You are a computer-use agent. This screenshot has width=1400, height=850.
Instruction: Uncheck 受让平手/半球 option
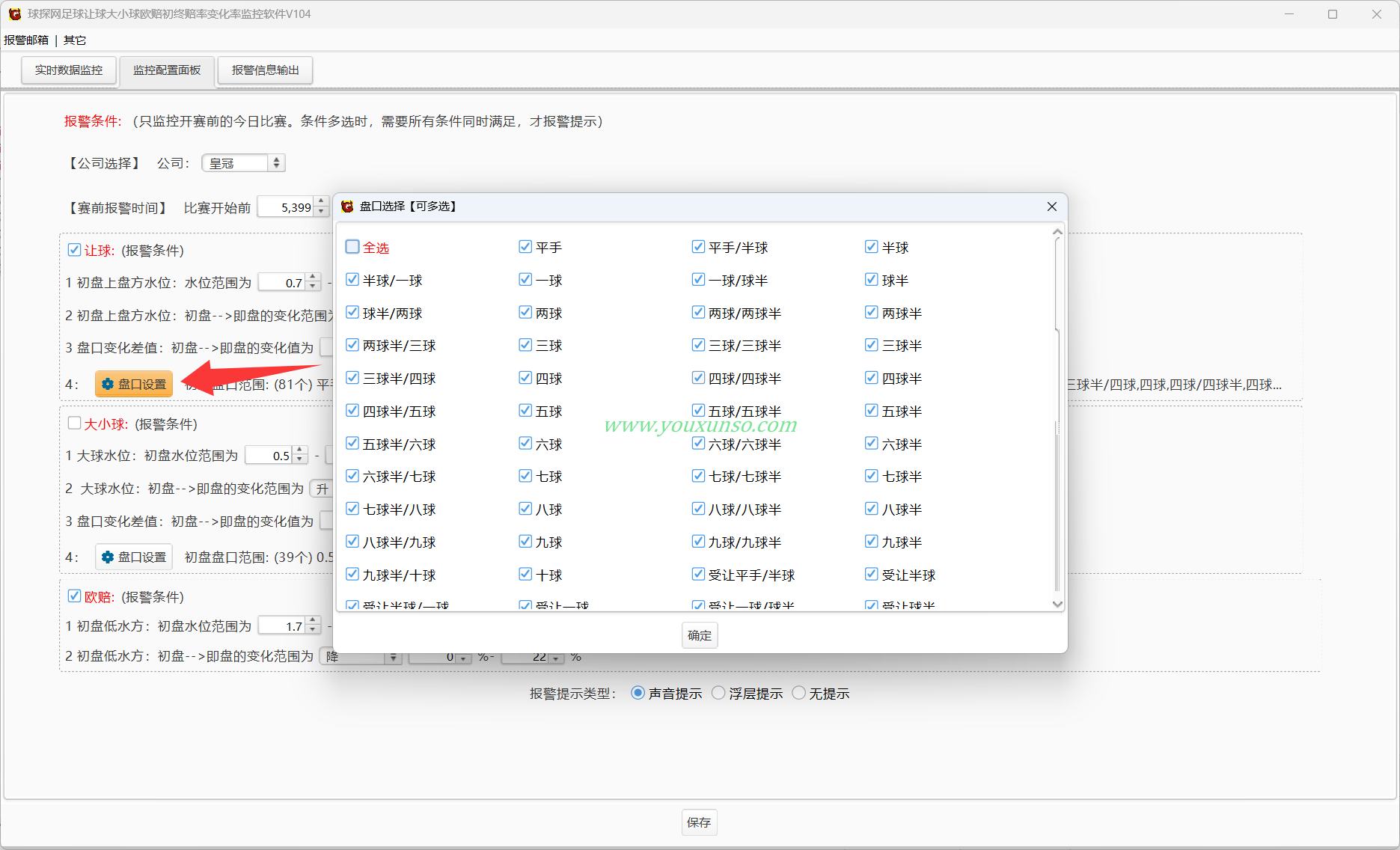[698, 575]
